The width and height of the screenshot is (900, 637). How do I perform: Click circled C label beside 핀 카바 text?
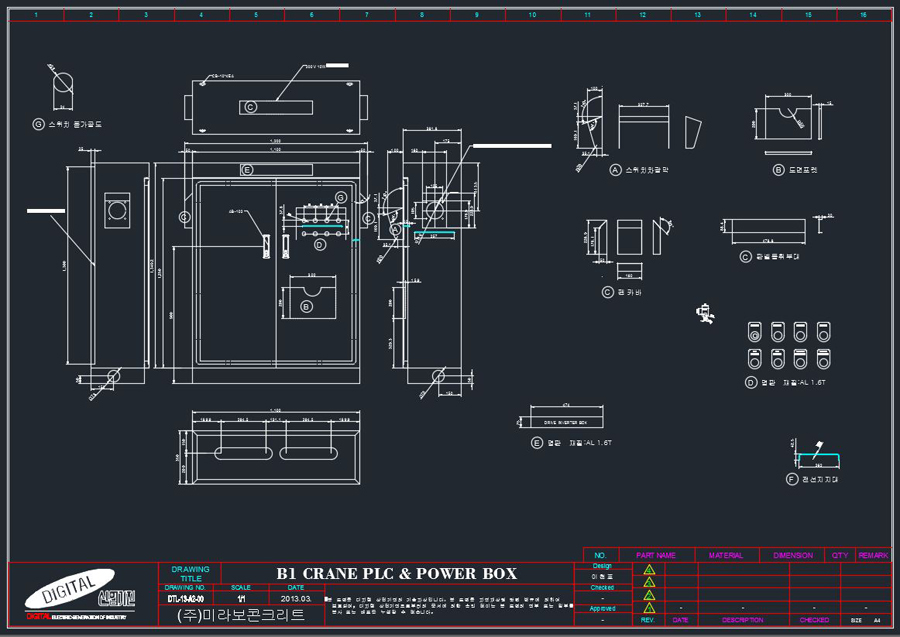point(608,292)
